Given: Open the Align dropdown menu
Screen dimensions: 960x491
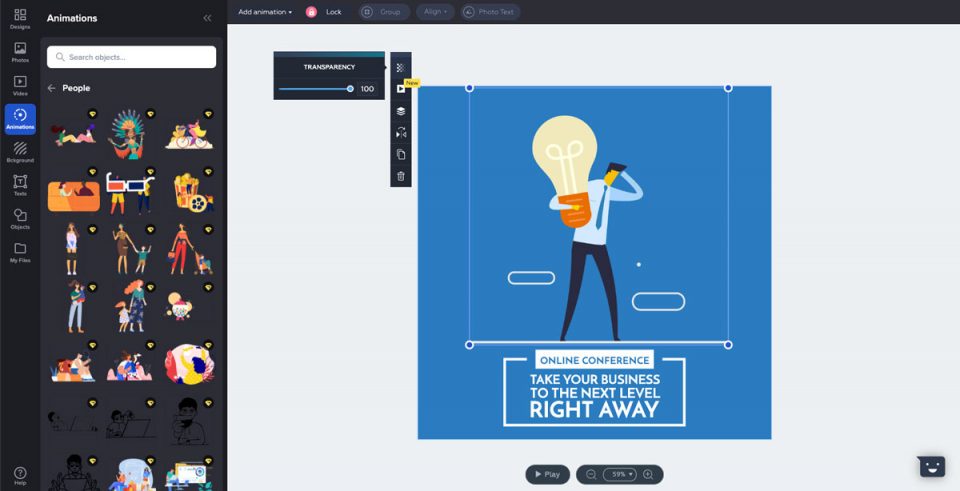Looking at the screenshot, I should (x=435, y=12).
